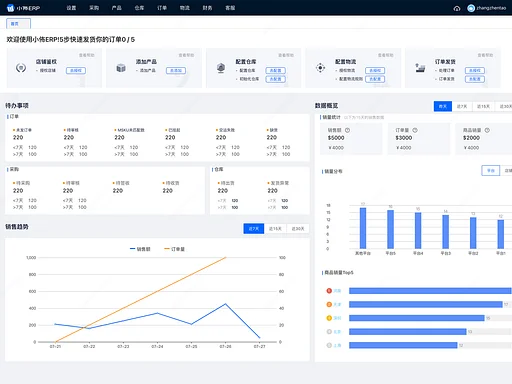Click the 添加产品 card box icon

(121, 68)
